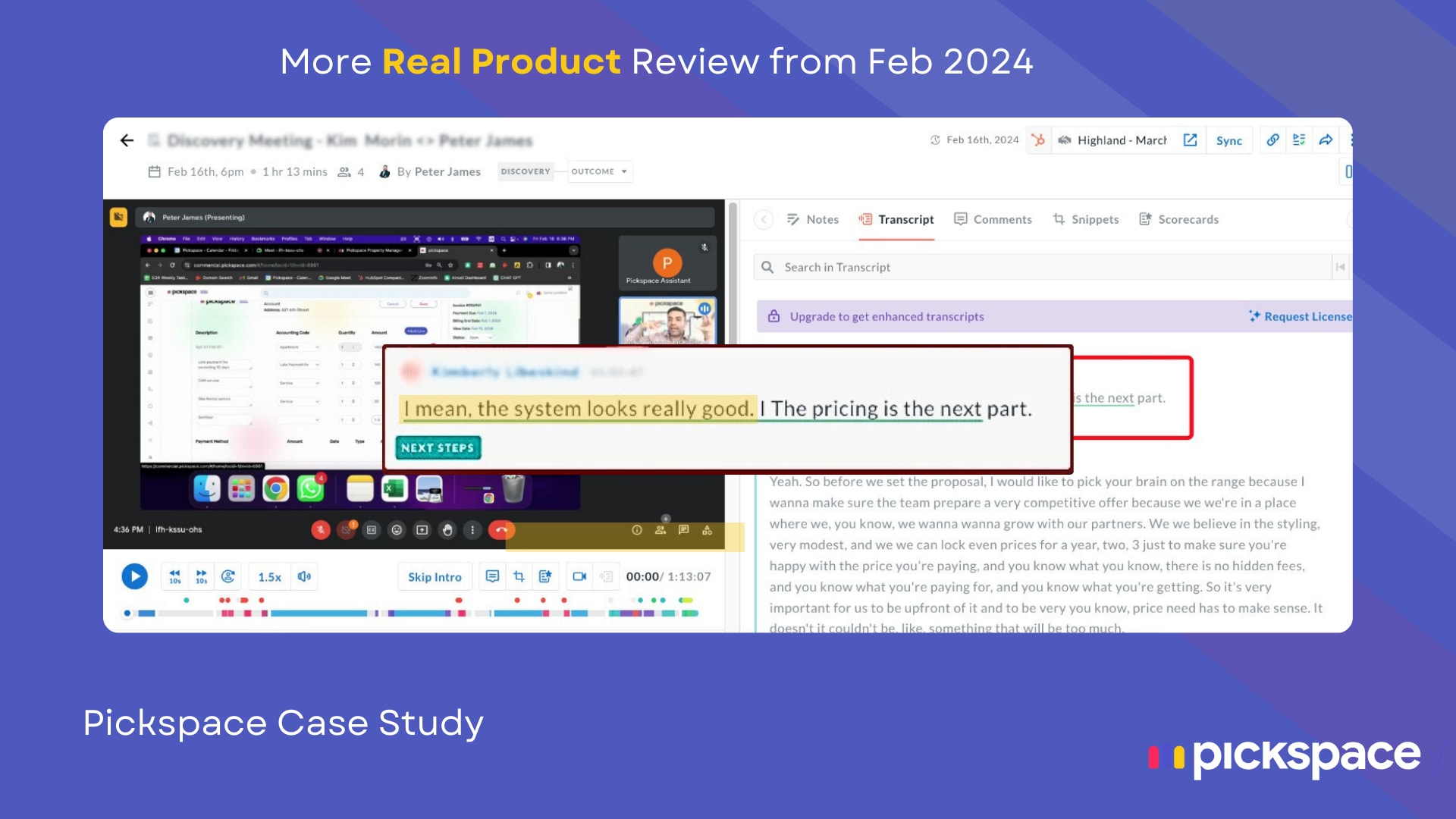The width and height of the screenshot is (1456, 819).
Task: Open the playback speed 1.5x selector
Action: coord(269,577)
